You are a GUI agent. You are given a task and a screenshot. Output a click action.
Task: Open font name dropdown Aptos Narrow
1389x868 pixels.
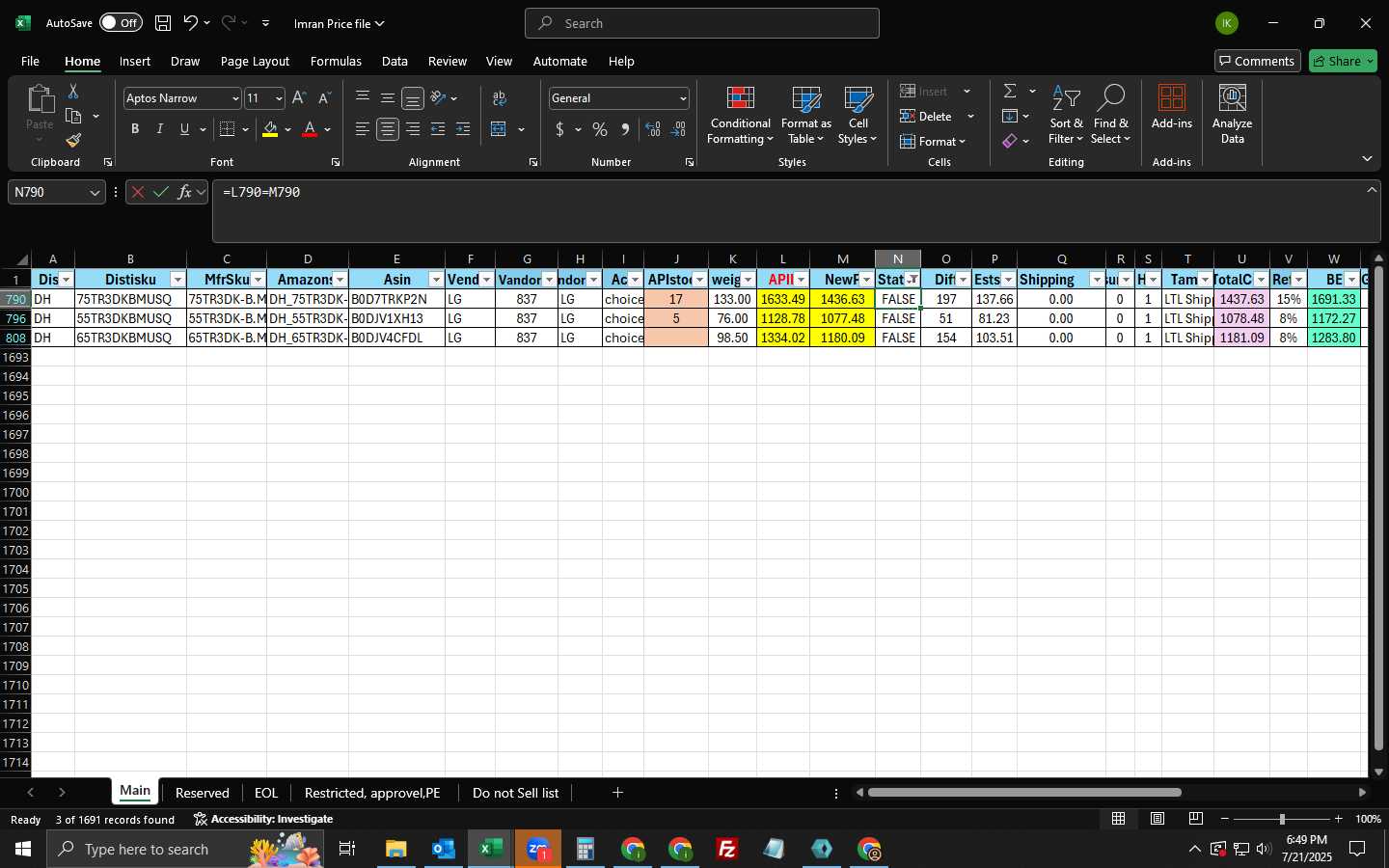coord(234,98)
